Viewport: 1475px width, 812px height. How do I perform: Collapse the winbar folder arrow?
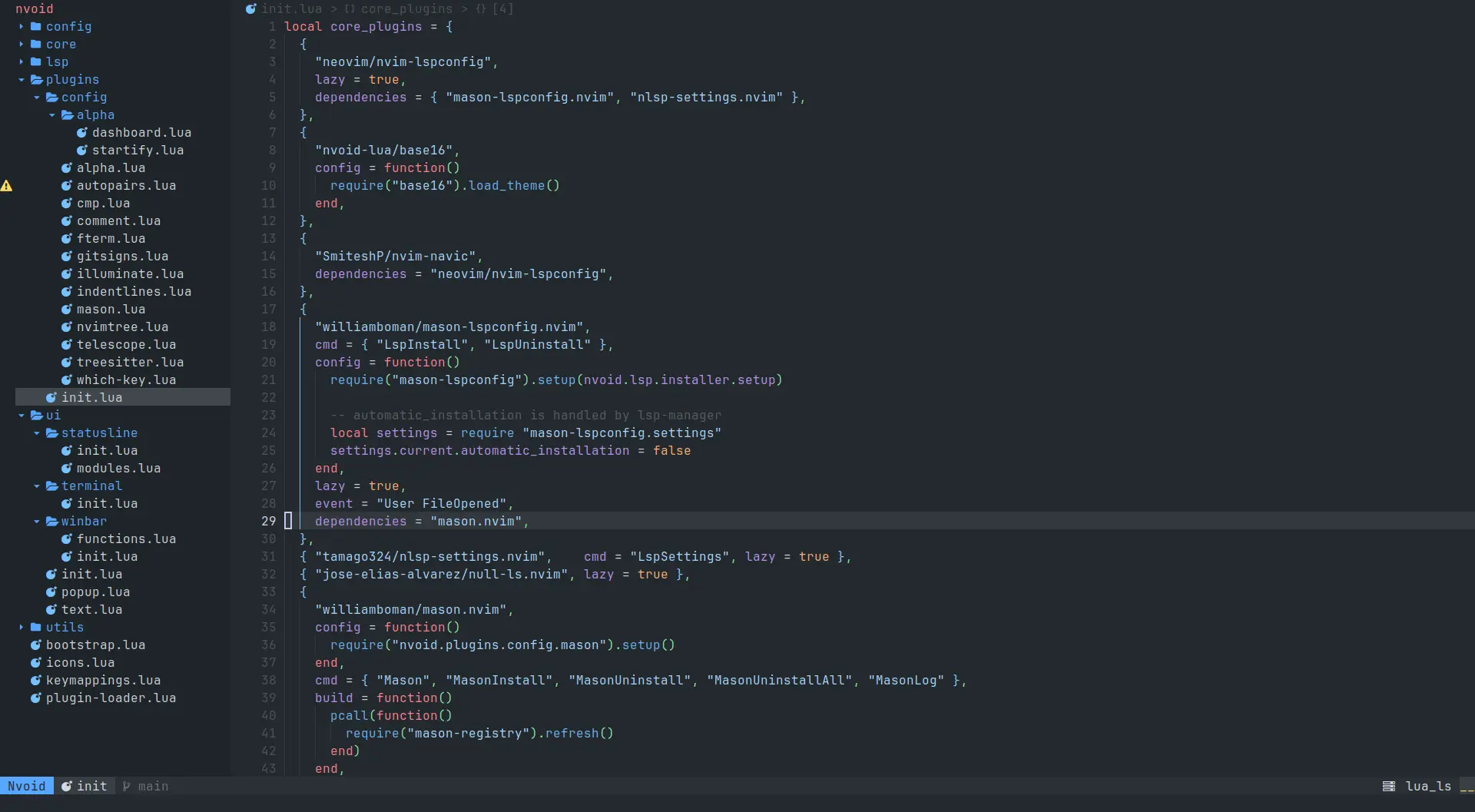click(x=37, y=522)
